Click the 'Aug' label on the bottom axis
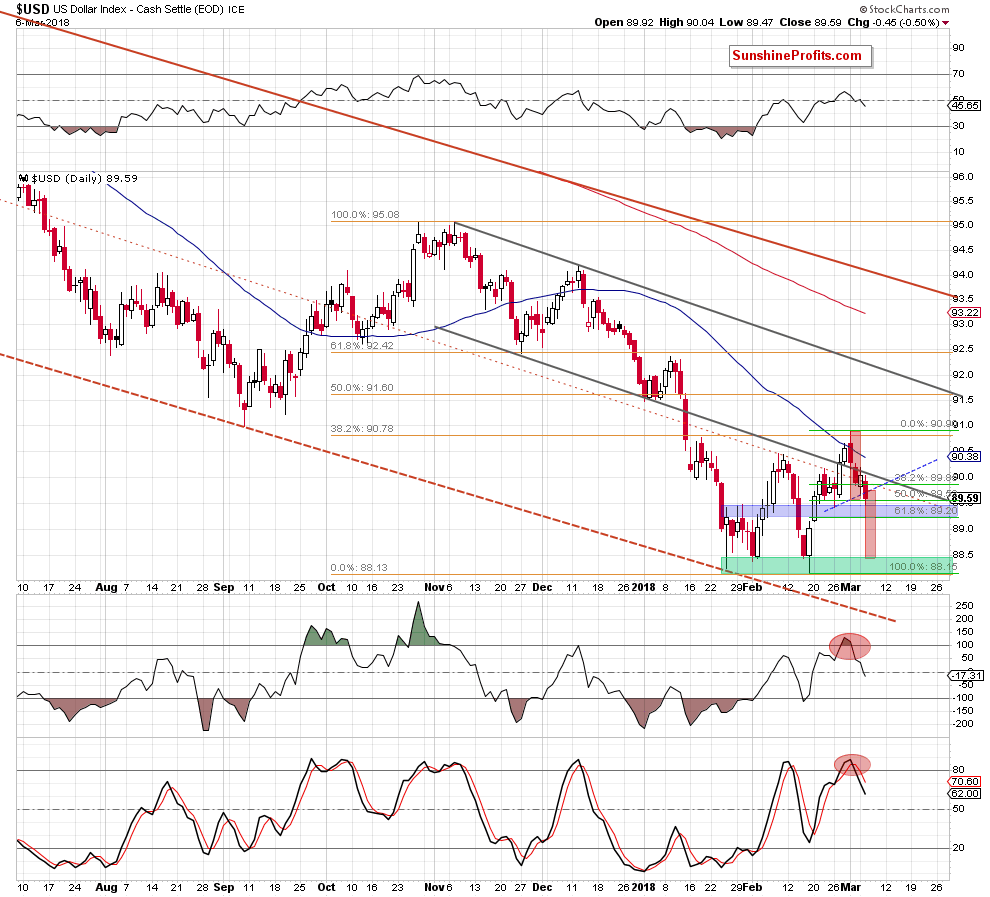 tap(106, 887)
